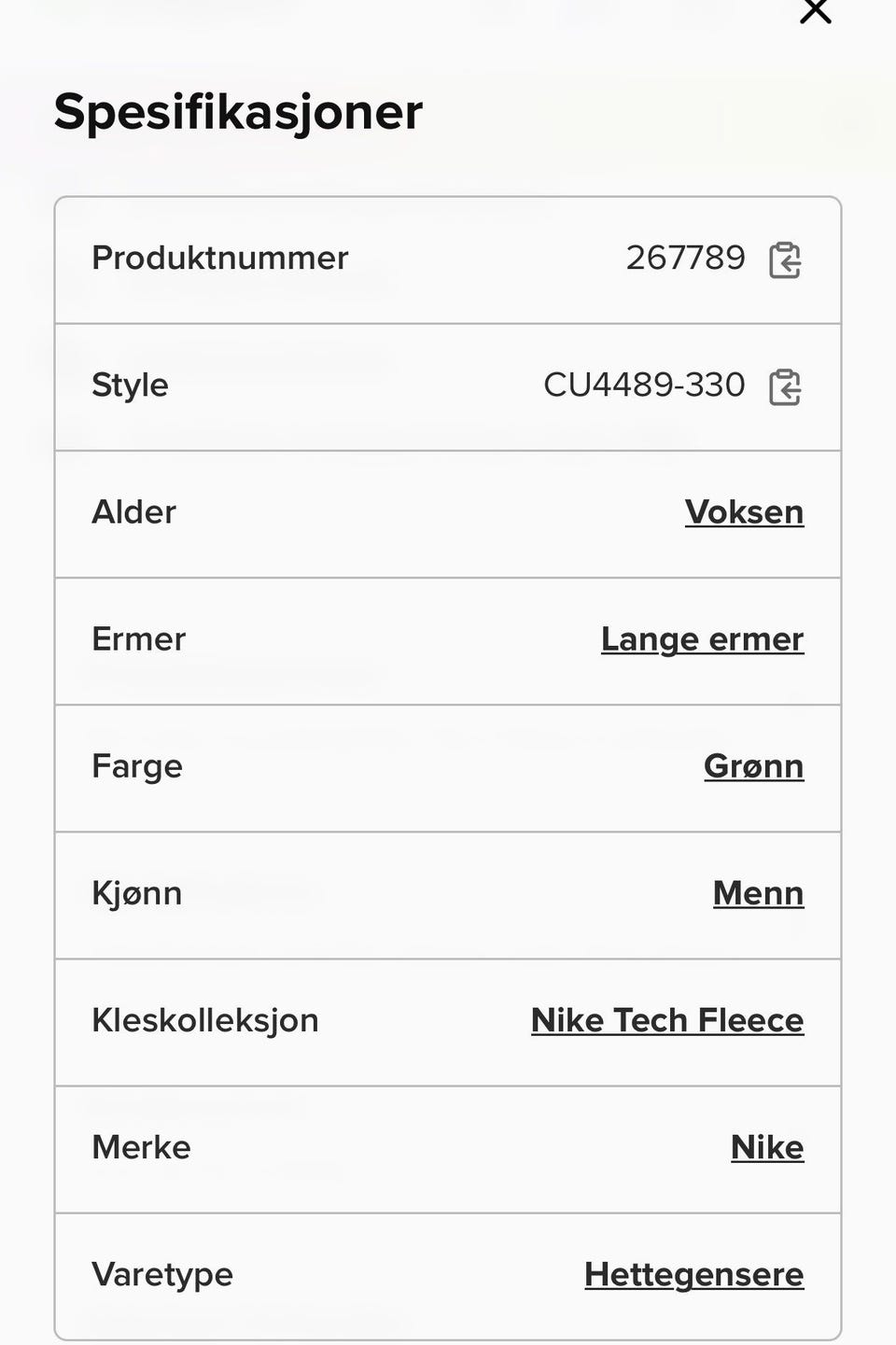
Task: Click the product number value 267789
Action: tap(686, 258)
